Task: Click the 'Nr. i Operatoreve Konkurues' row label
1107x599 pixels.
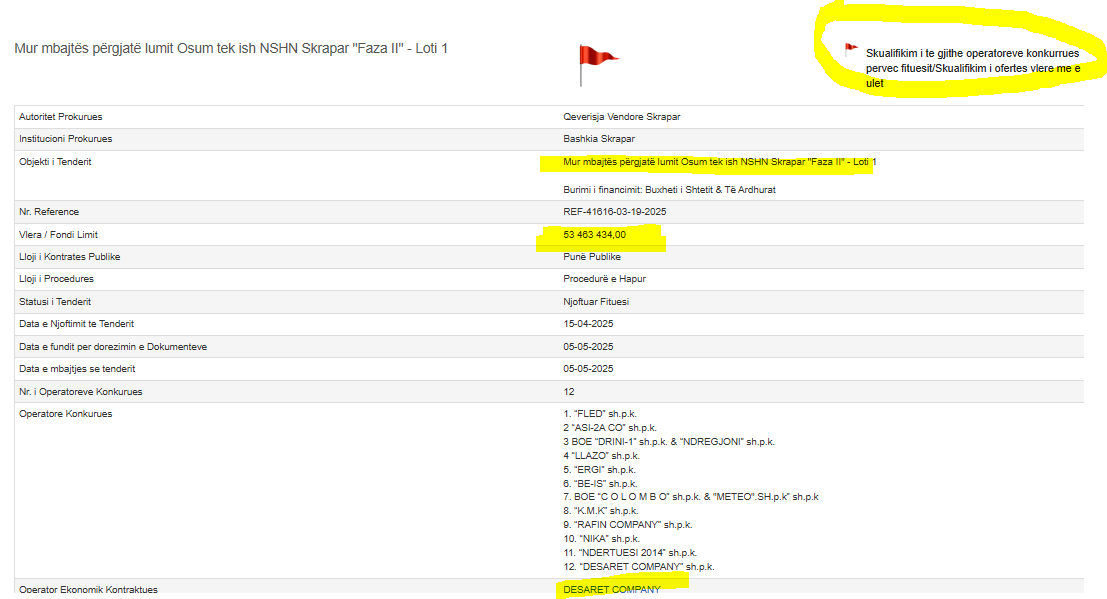Action: point(81,391)
